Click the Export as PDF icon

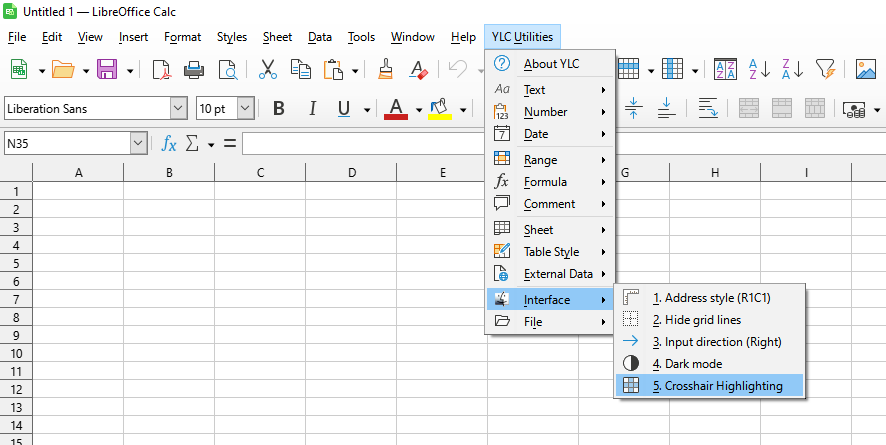tap(161, 69)
